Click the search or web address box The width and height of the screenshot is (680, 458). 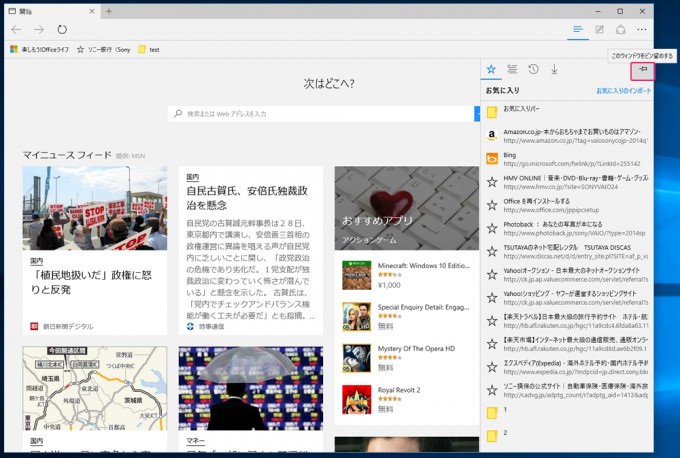coord(321,114)
